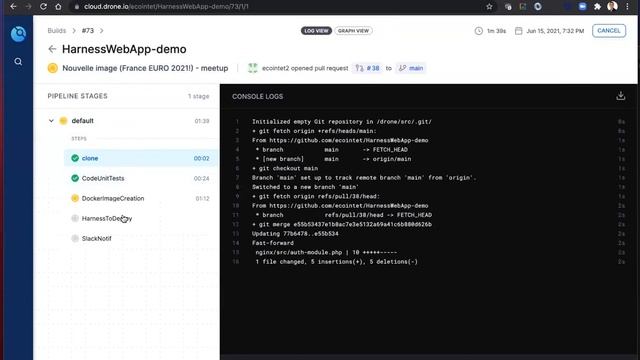
Task: Click the back arrow beside HarnessWebApp-demo
Action: 52,49
